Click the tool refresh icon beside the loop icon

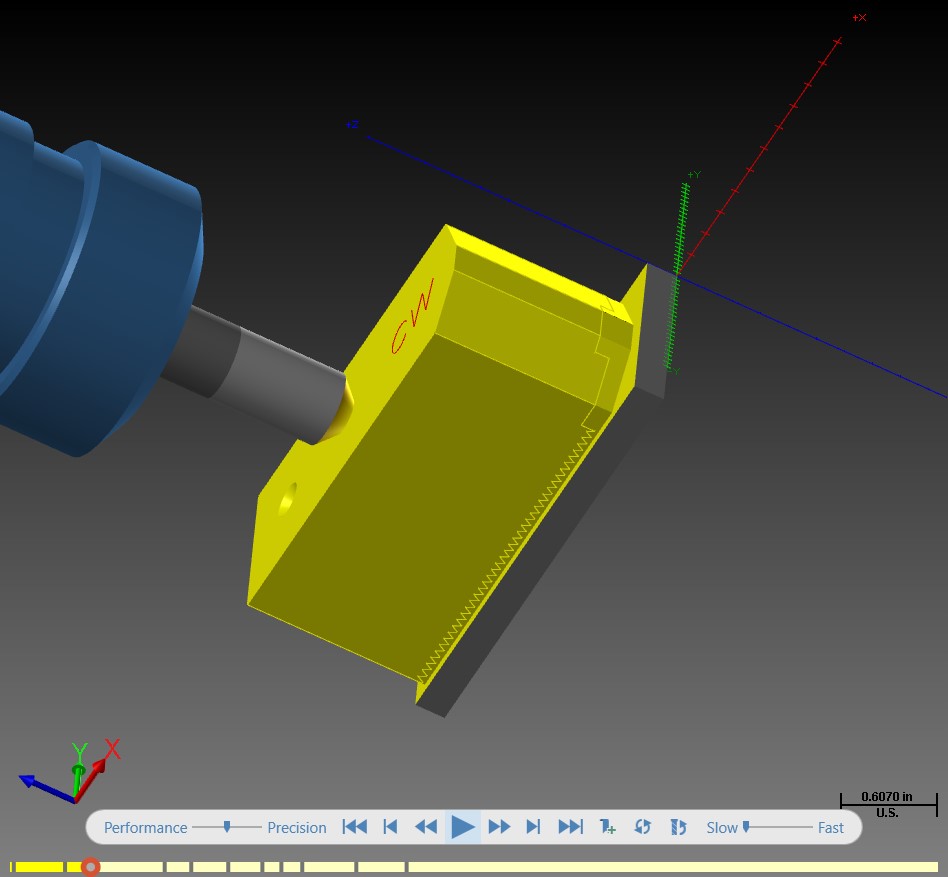(678, 827)
